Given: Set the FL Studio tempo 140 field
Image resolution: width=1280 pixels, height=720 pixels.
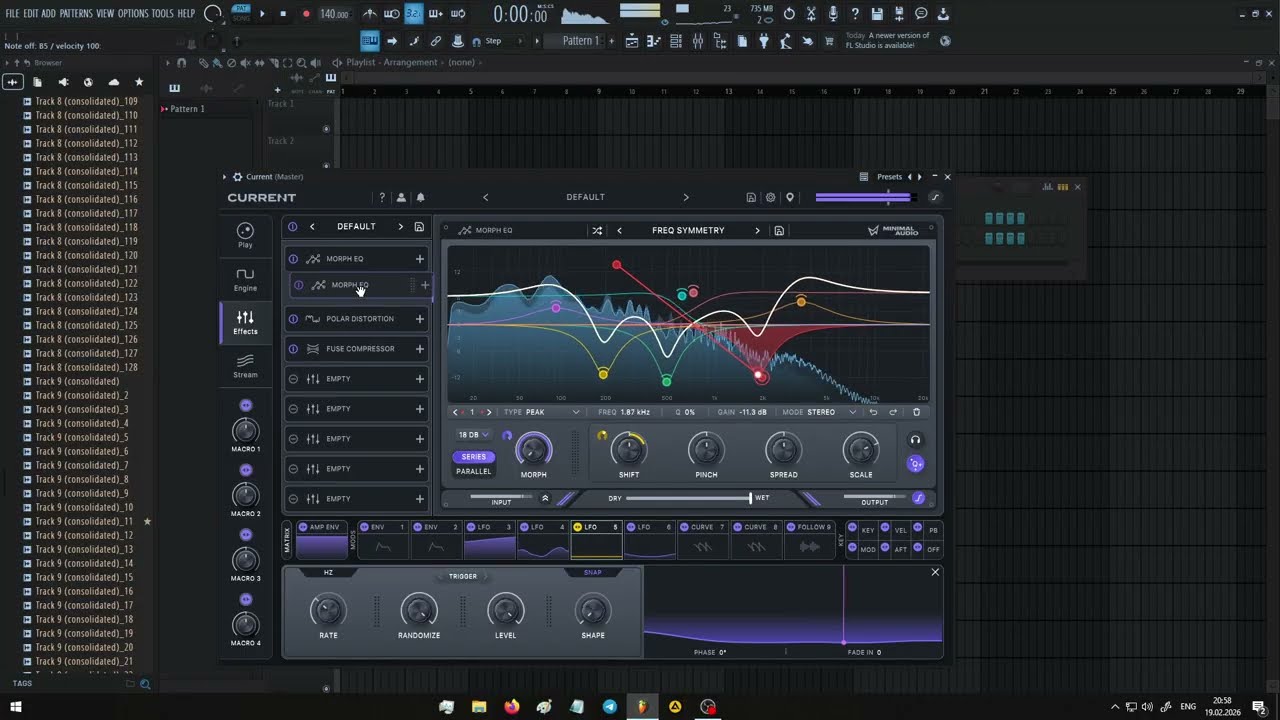Looking at the screenshot, I should click(334, 14).
